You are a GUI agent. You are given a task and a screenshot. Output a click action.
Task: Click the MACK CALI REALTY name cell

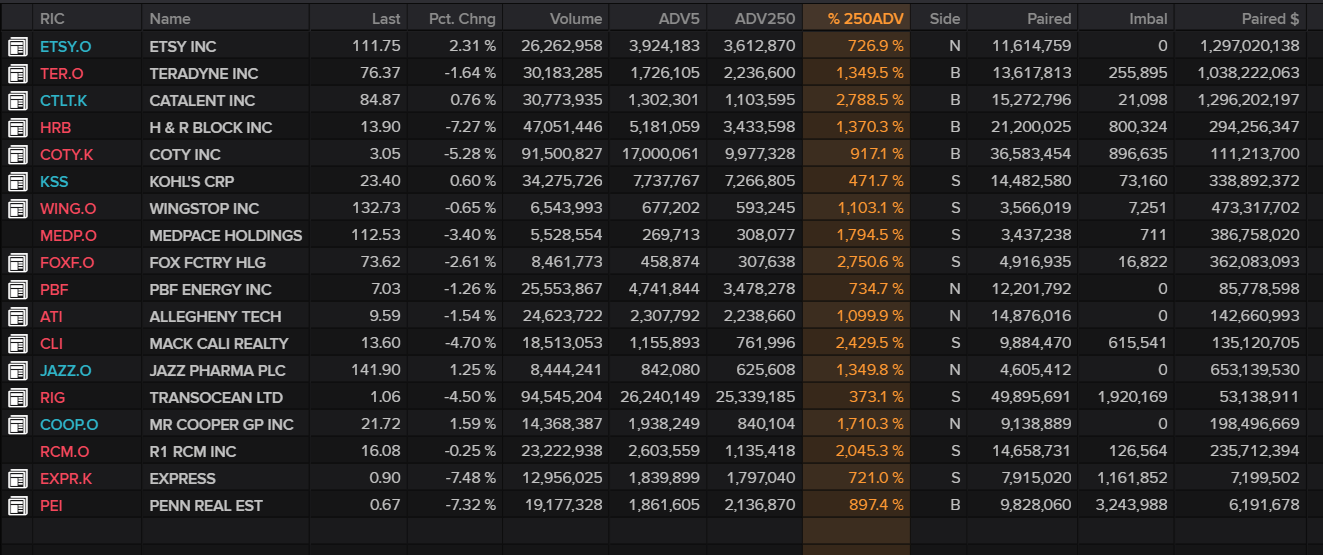(x=219, y=343)
